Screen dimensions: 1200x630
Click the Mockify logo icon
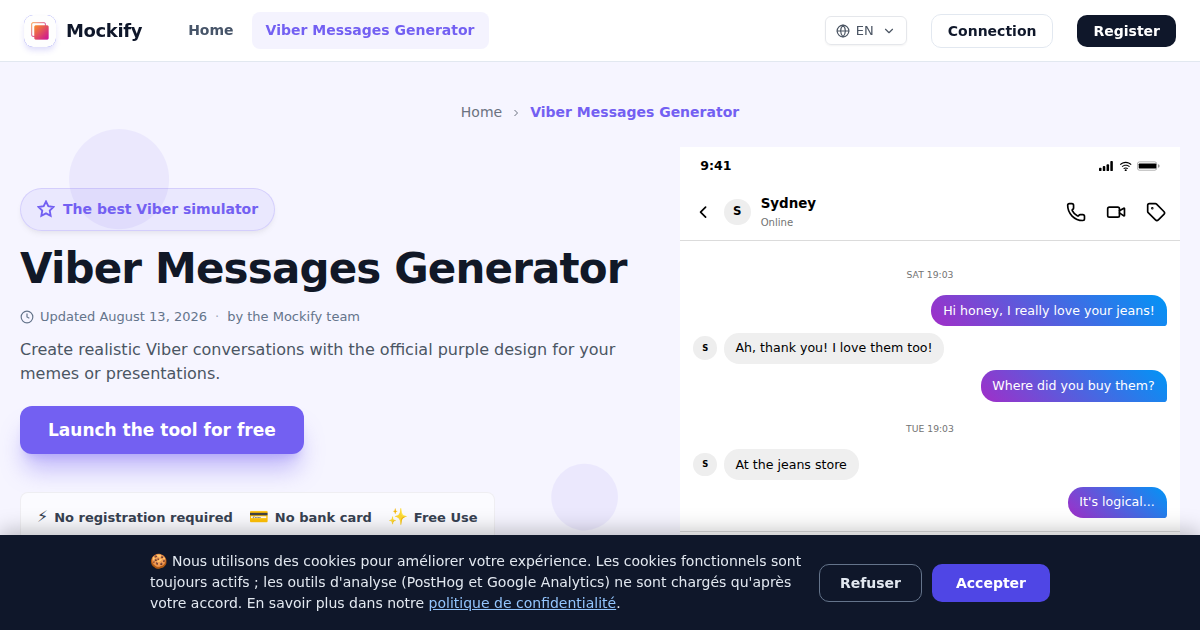tap(40, 31)
